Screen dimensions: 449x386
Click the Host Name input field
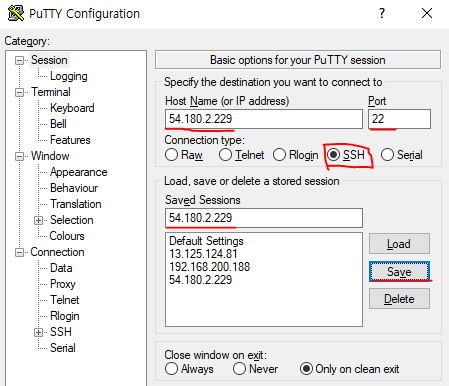click(264, 119)
